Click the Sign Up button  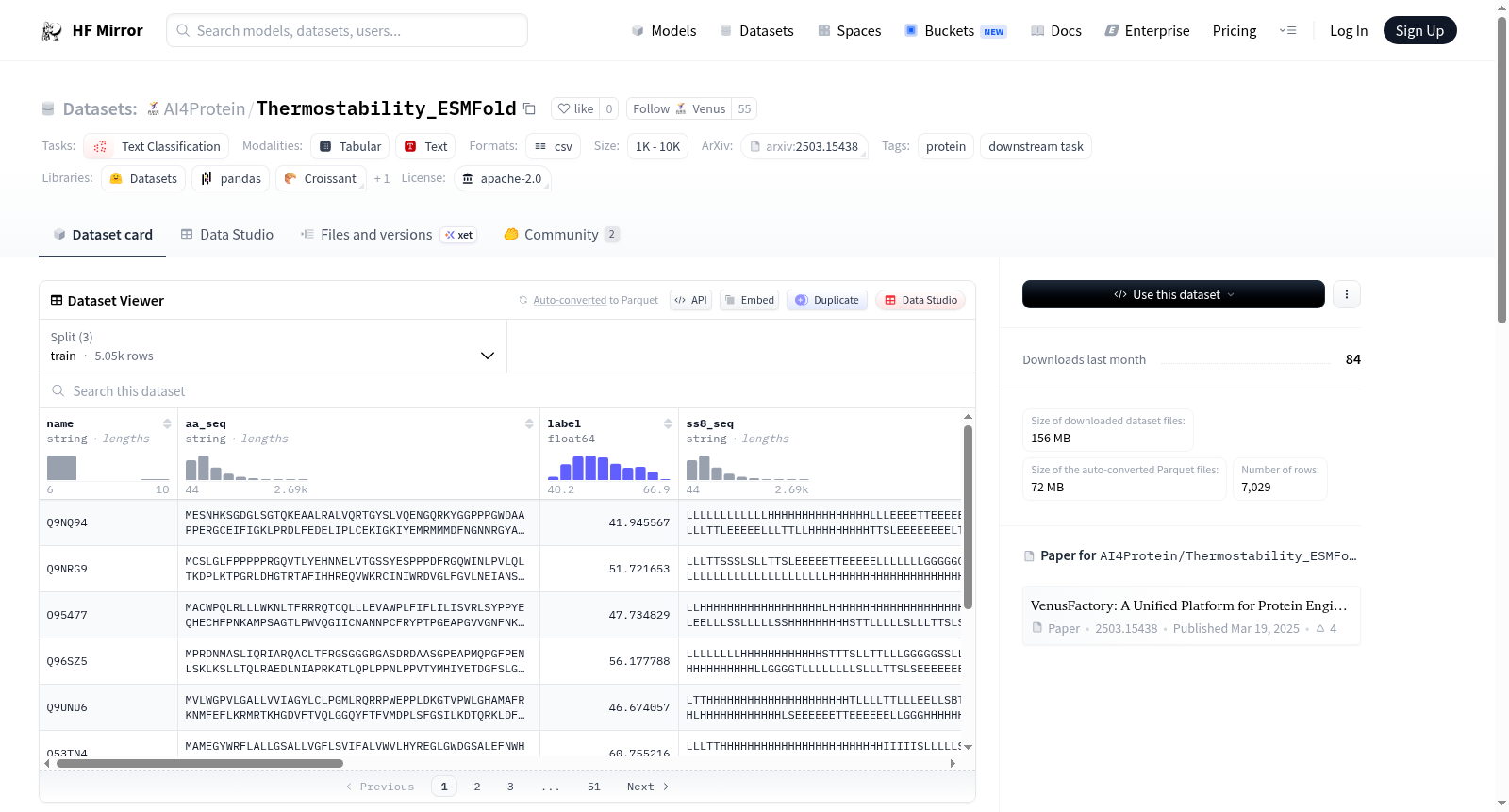1420,31
